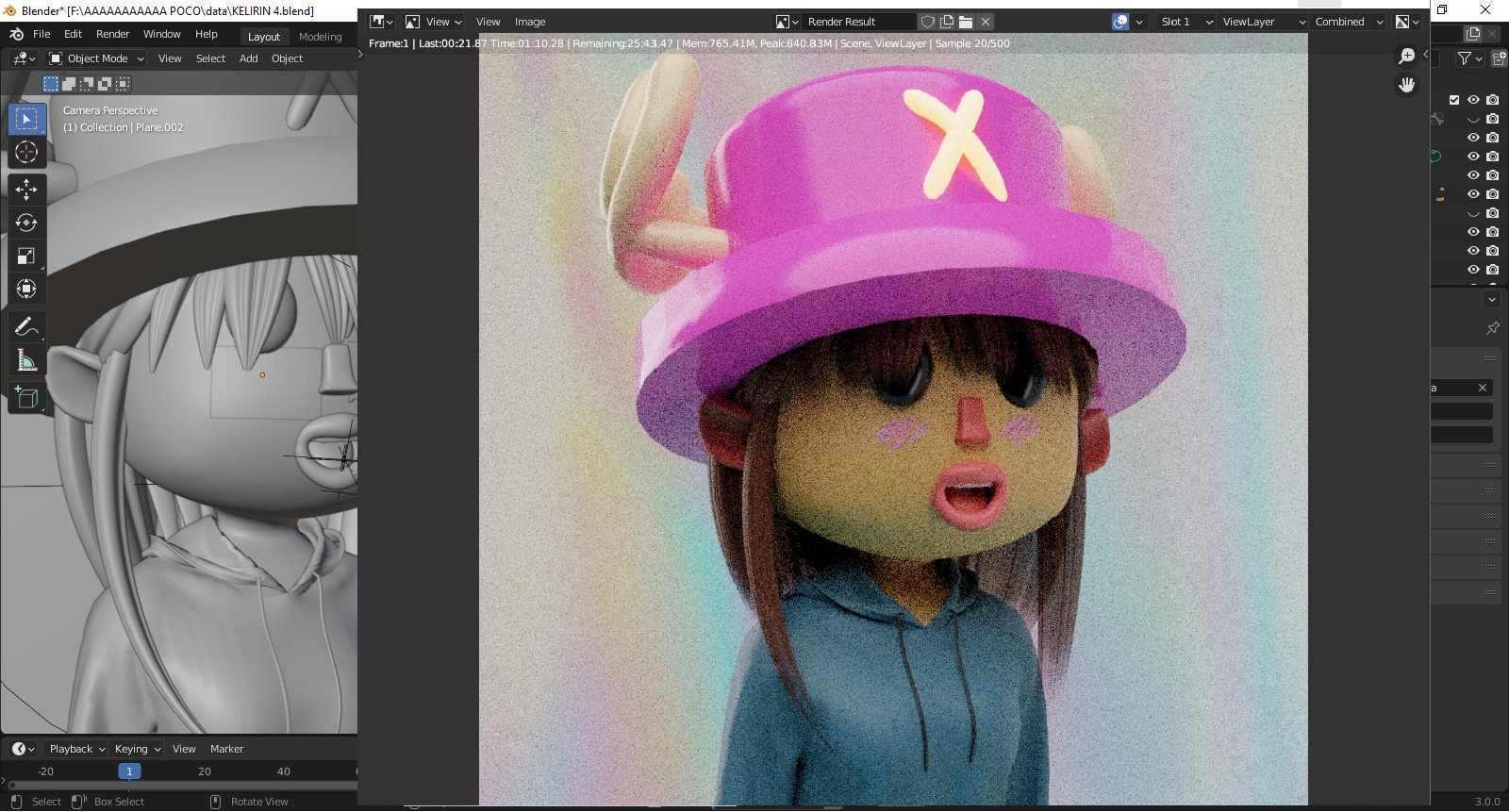The image size is (1509, 812).
Task: Click the Add Cube tool
Action: point(26,397)
